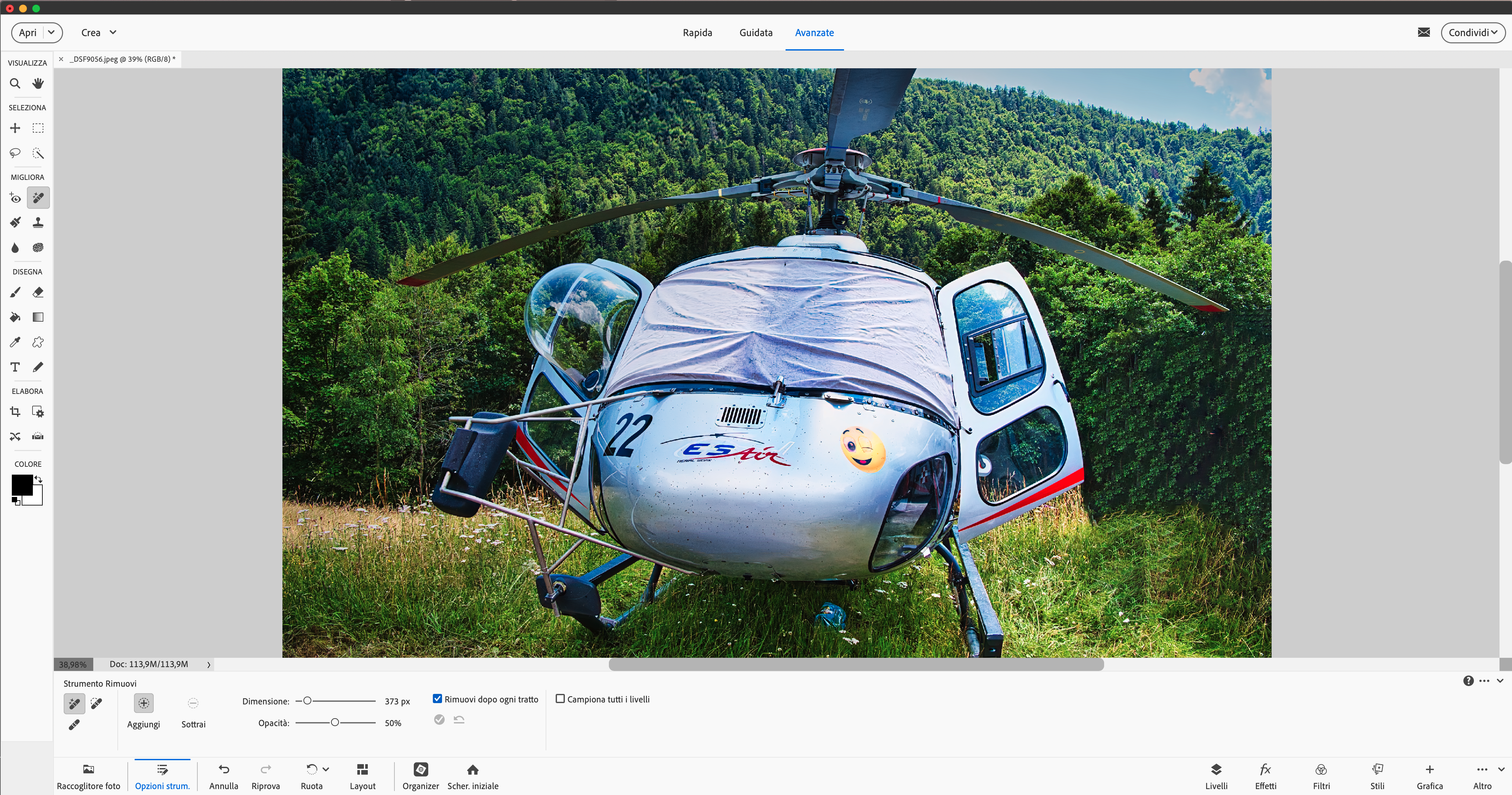This screenshot has height=795, width=1512.
Task: Choose the Gradient tool
Action: [38, 317]
